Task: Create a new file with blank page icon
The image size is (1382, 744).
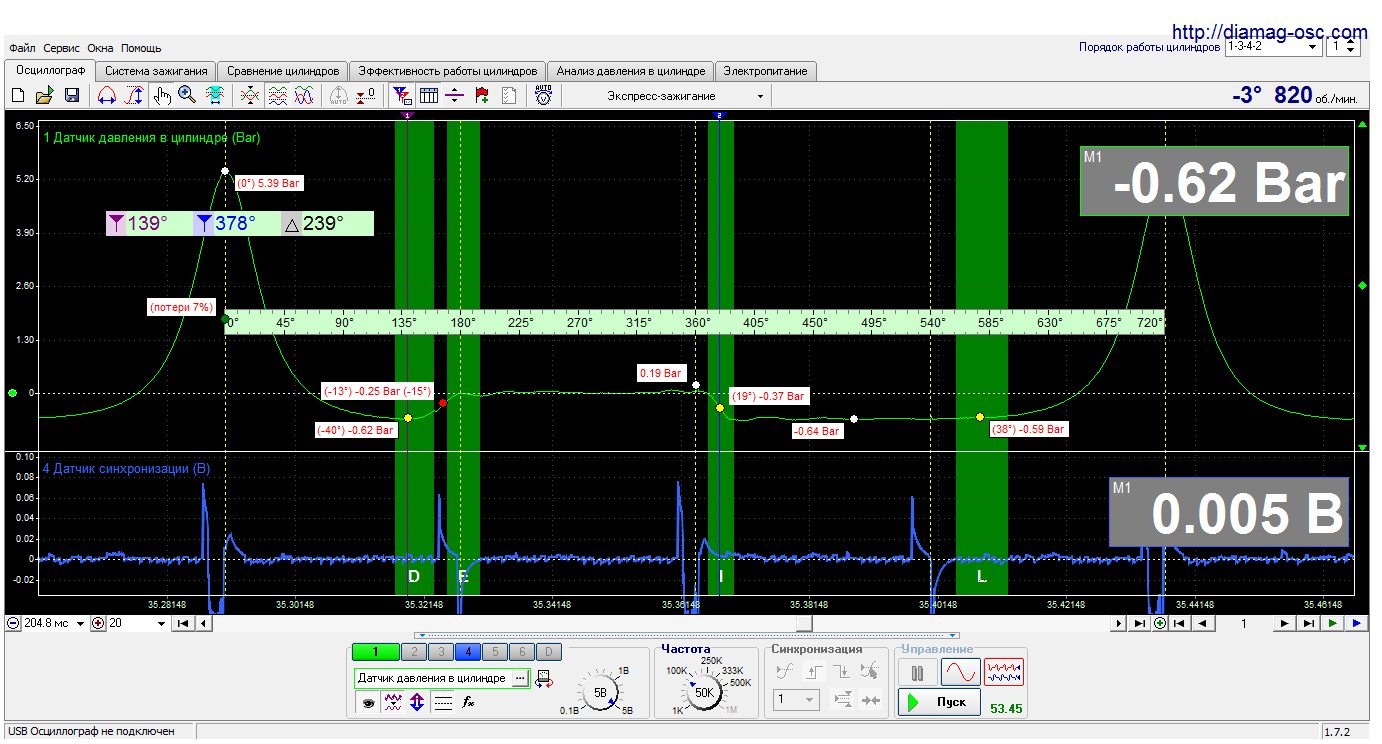Action: (18, 96)
